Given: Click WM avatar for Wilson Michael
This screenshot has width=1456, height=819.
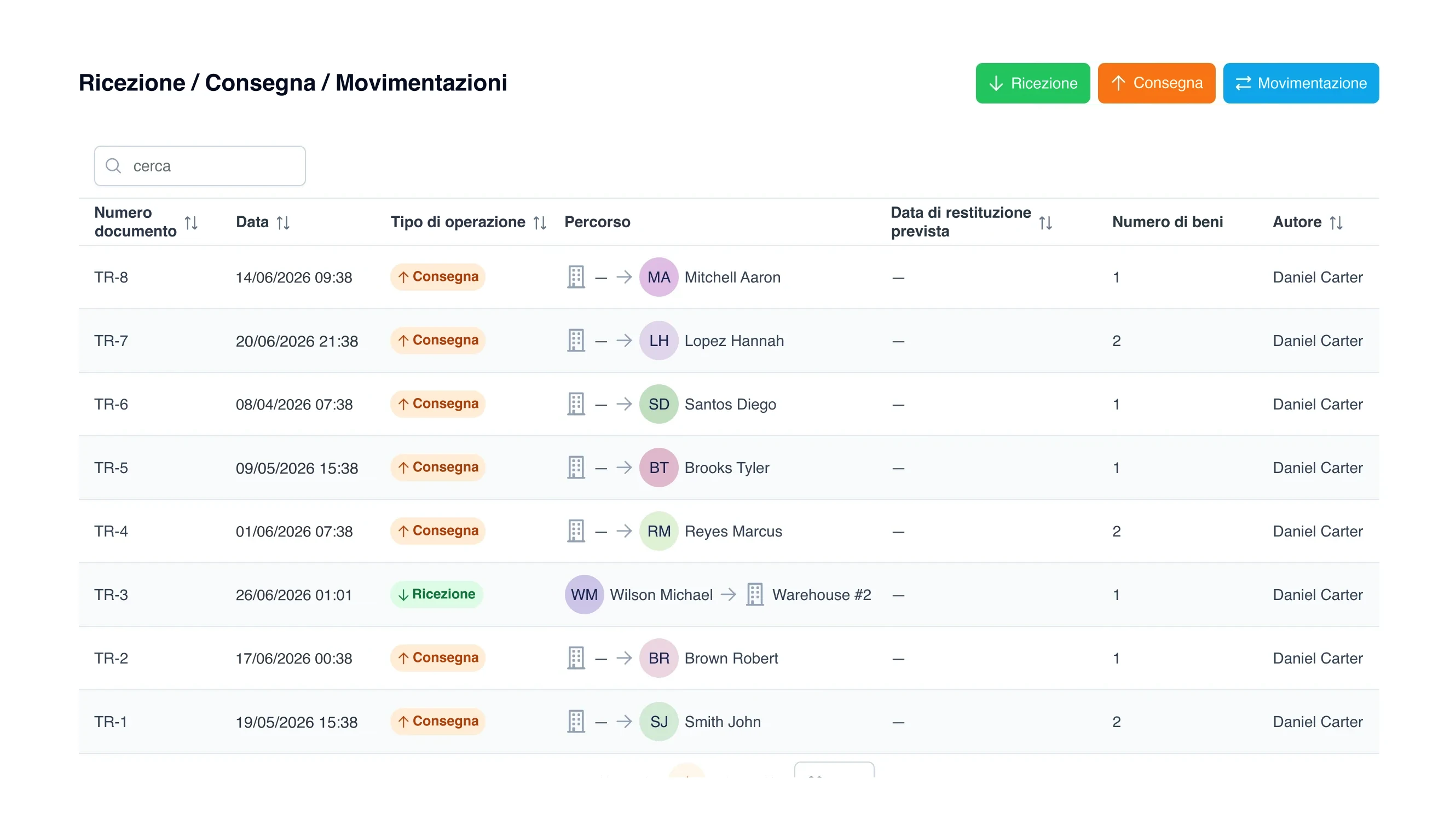Looking at the screenshot, I should tap(584, 595).
